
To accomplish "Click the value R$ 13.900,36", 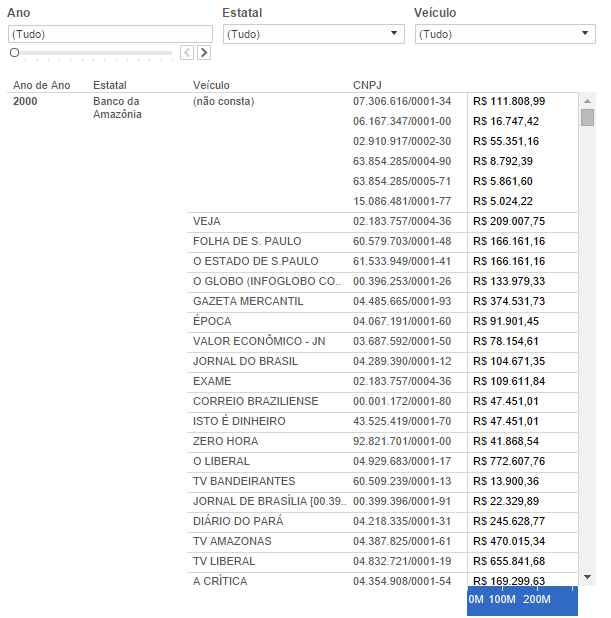I will point(506,481).
